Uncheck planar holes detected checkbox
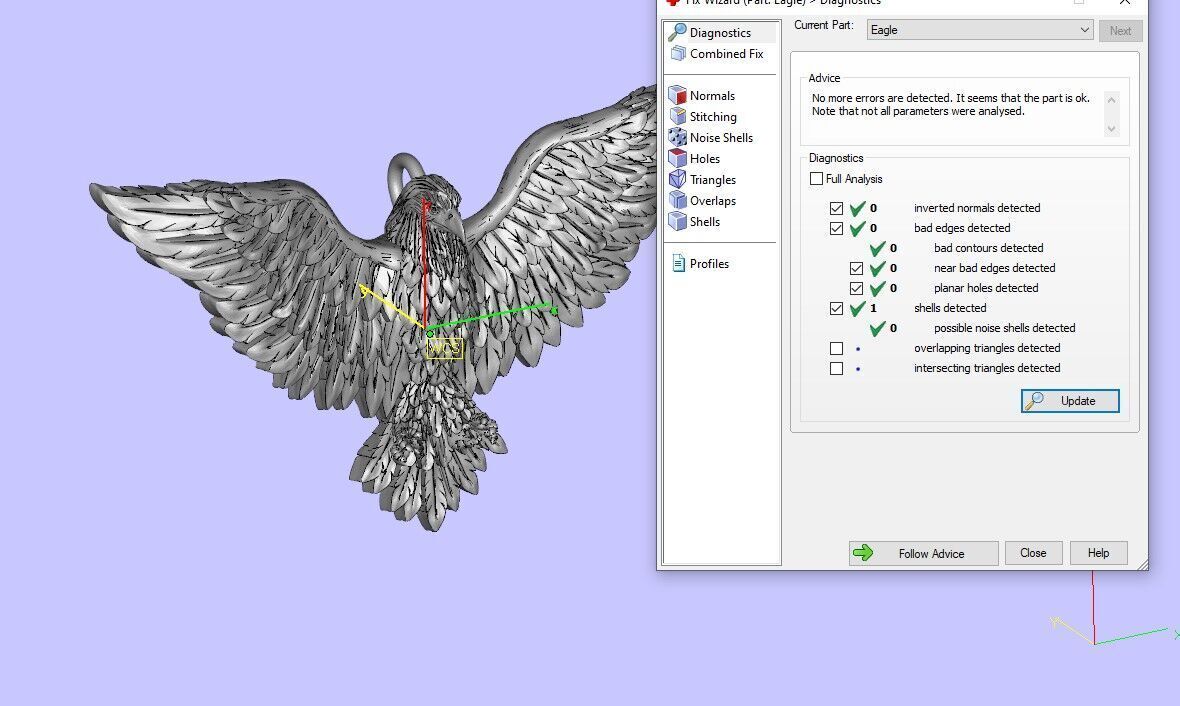The image size is (1180, 706). pyautogui.click(x=856, y=288)
